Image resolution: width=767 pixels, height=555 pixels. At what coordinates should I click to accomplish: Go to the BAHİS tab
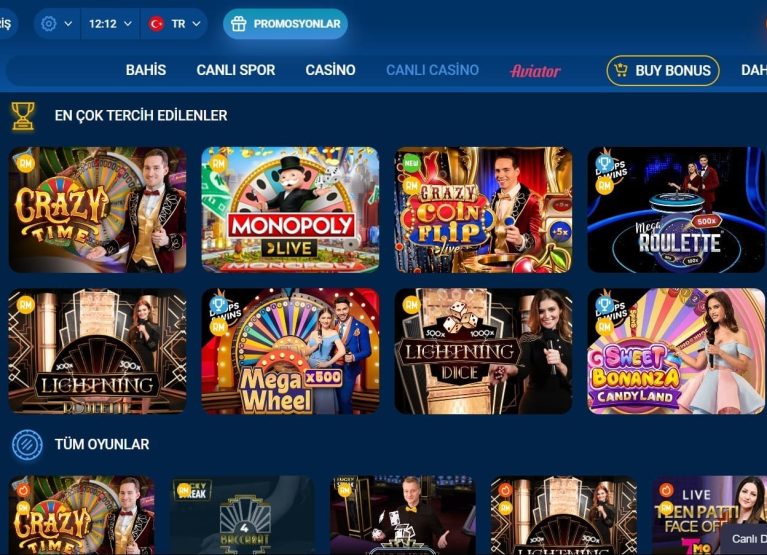[x=146, y=70]
